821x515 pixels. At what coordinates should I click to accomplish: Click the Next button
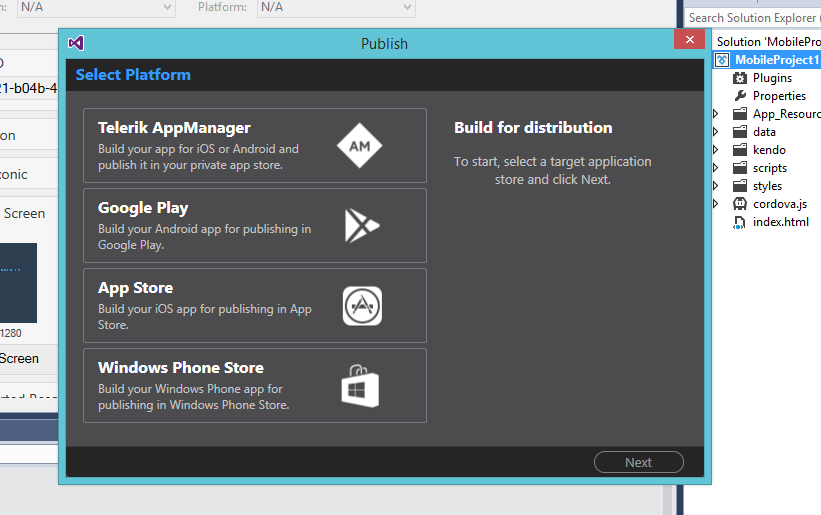click(x=639, y=462)
